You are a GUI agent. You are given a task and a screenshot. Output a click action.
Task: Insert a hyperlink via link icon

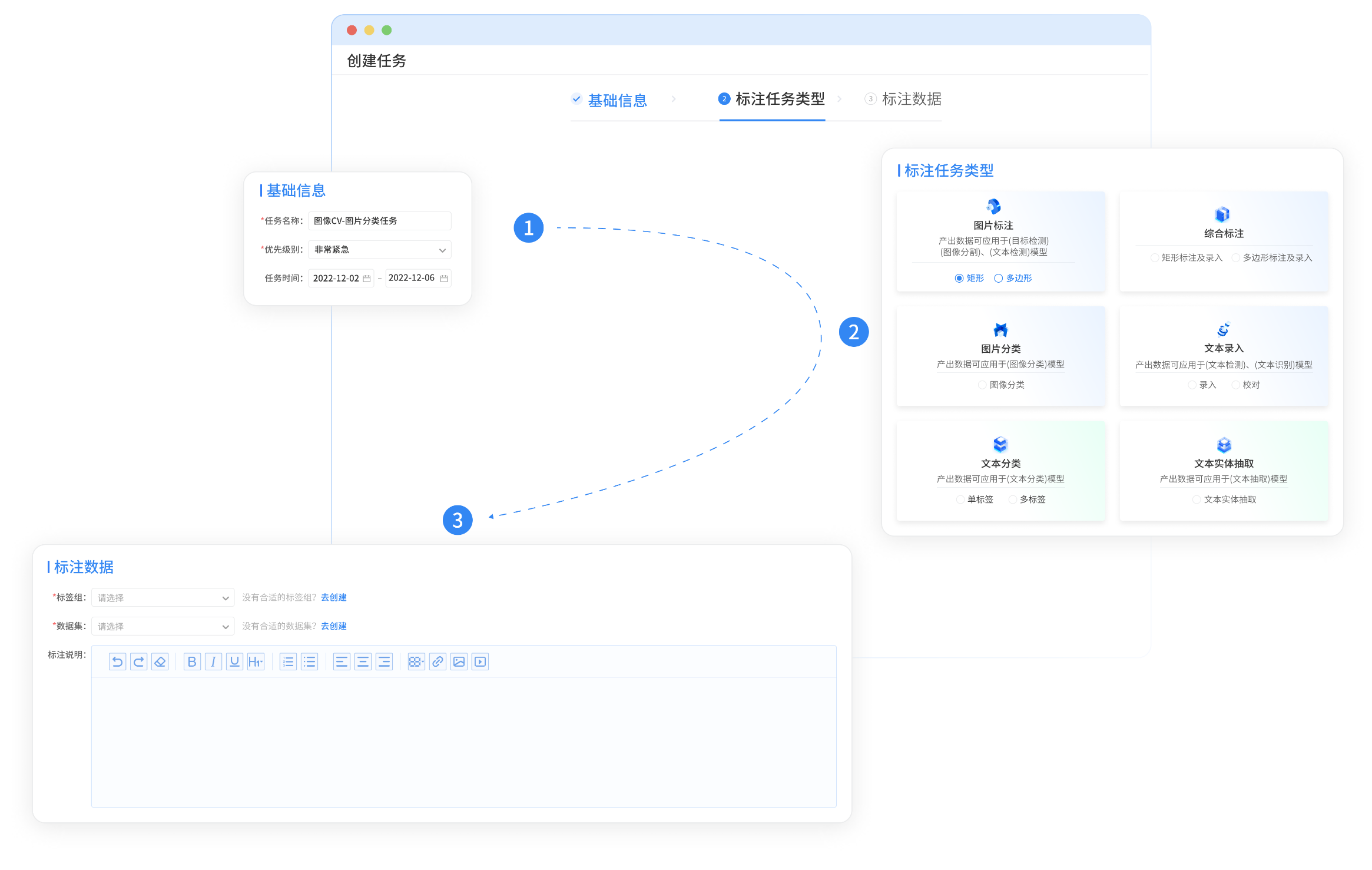coord(438,662)
